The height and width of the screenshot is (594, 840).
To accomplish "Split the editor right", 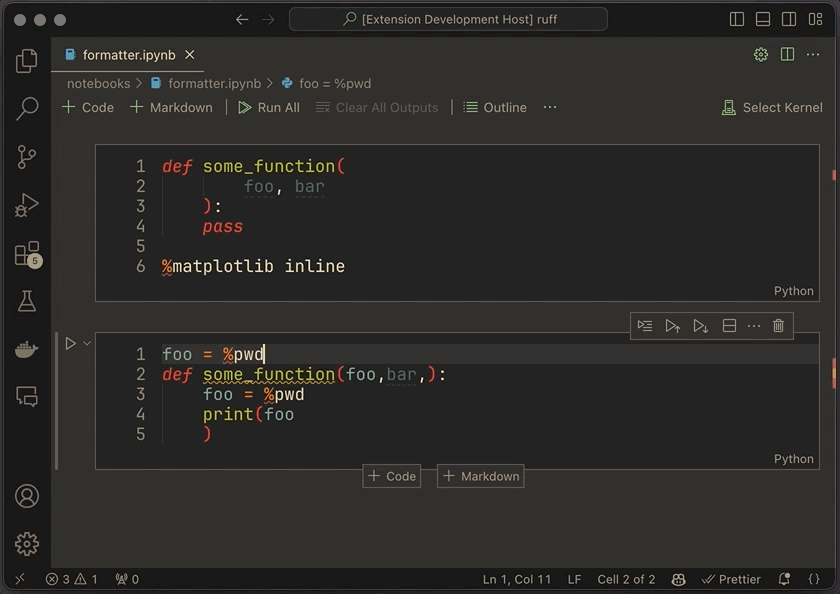I will [x=787, y=54].
